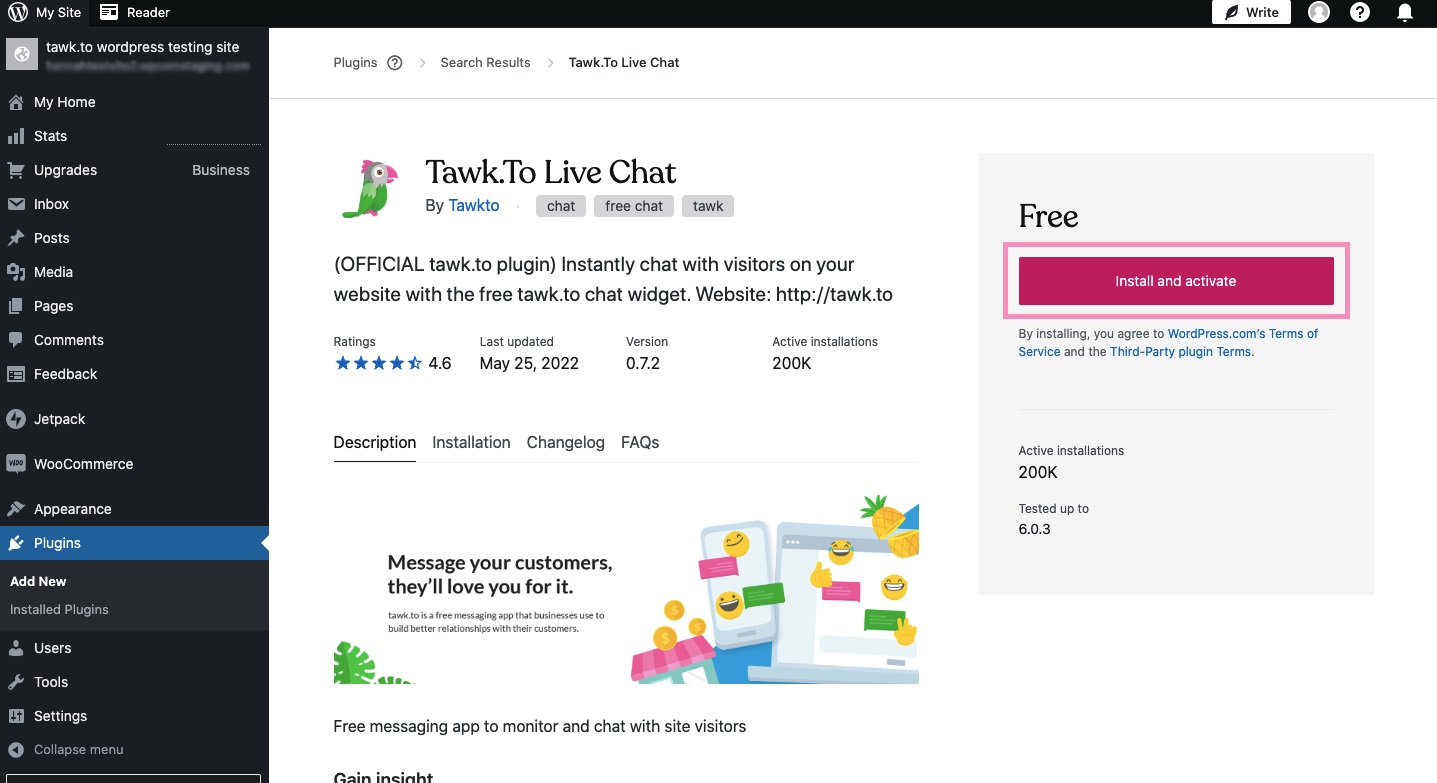Click the help question mark icon in top bar

click(1360, 12)
